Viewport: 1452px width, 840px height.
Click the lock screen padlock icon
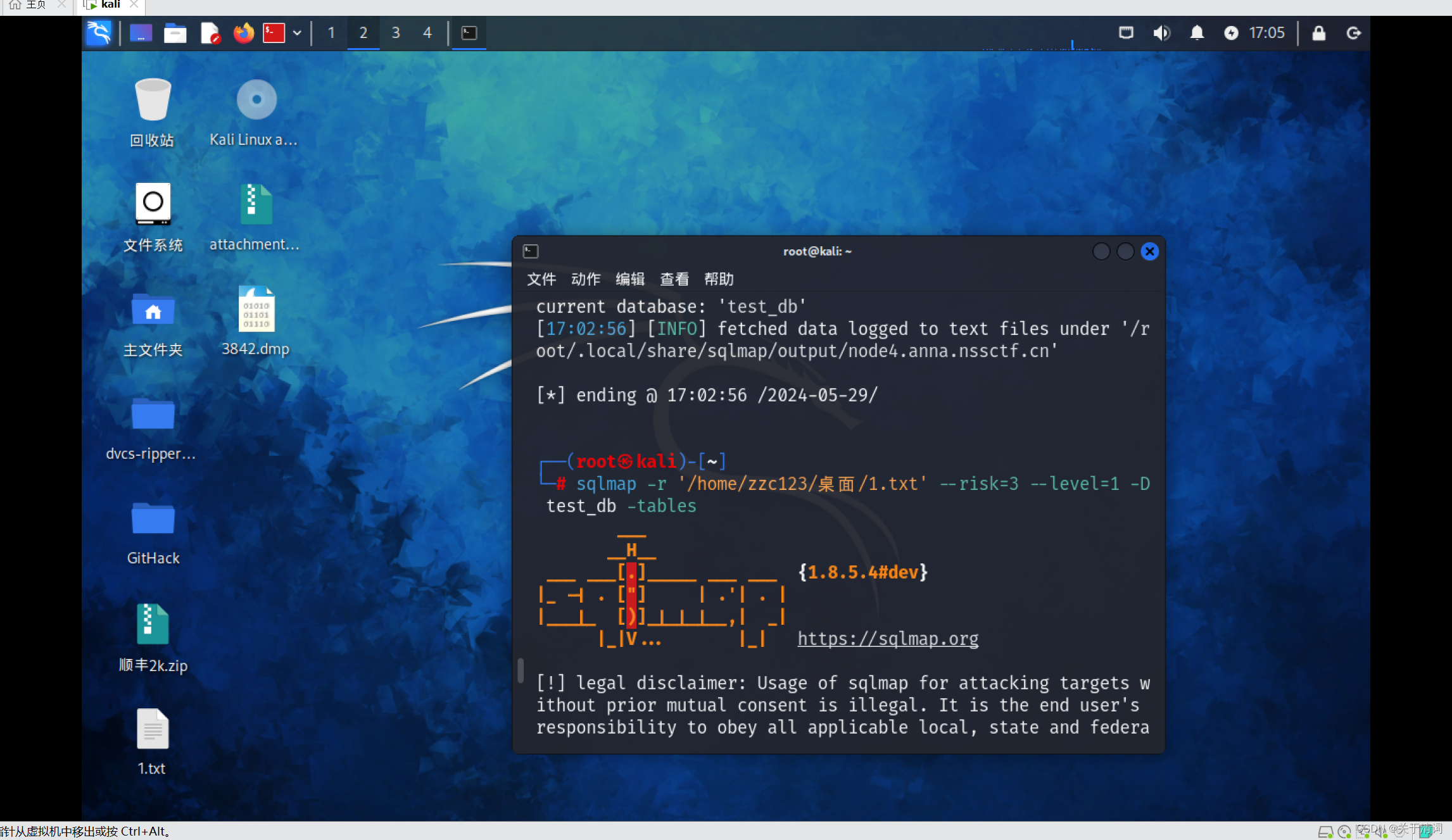pyautogui.click(x=1318, y=33)
